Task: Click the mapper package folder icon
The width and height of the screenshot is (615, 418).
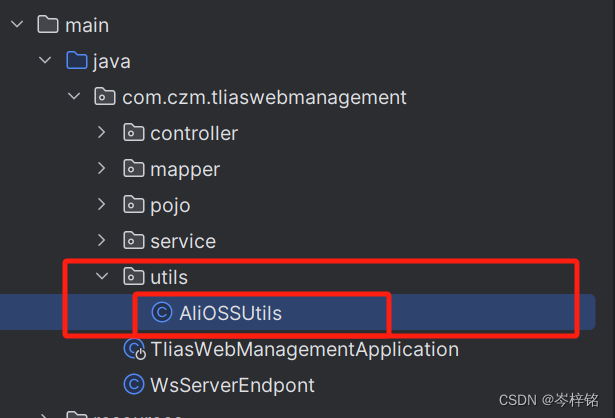Action: click(x=134, y=169)
